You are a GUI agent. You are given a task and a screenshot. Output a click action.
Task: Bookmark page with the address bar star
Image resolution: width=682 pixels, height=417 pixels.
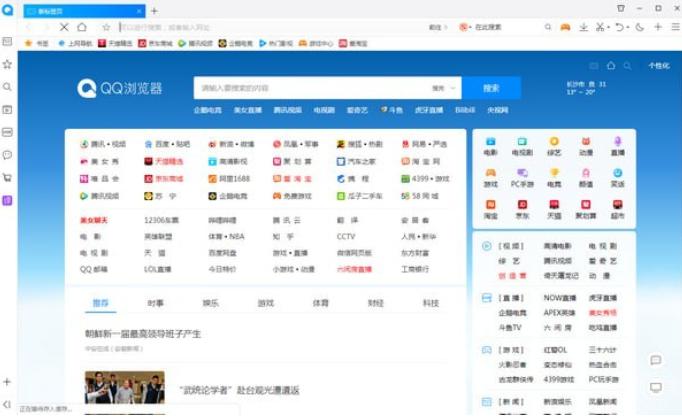click(x=106, y=27)
